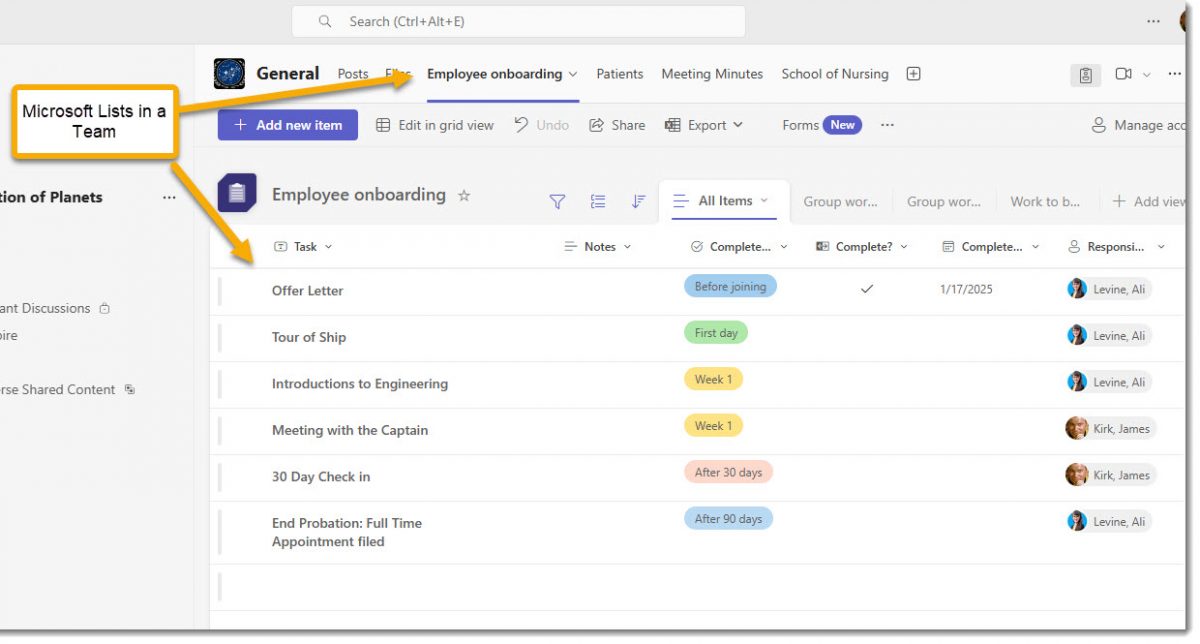Click inside the Teams search bar

[518, 21]
